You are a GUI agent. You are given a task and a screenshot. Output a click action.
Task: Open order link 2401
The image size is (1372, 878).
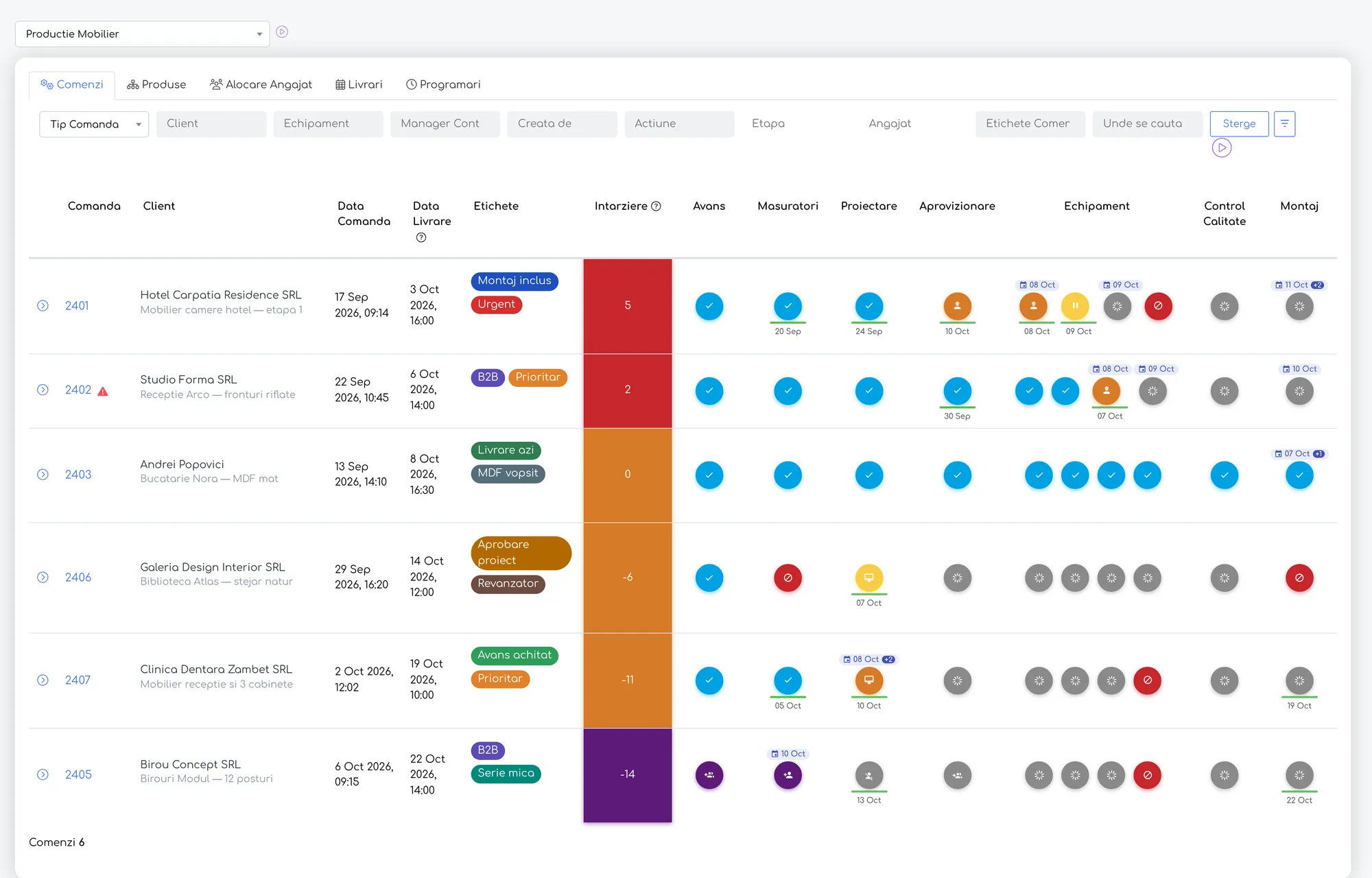coord(77,306)
